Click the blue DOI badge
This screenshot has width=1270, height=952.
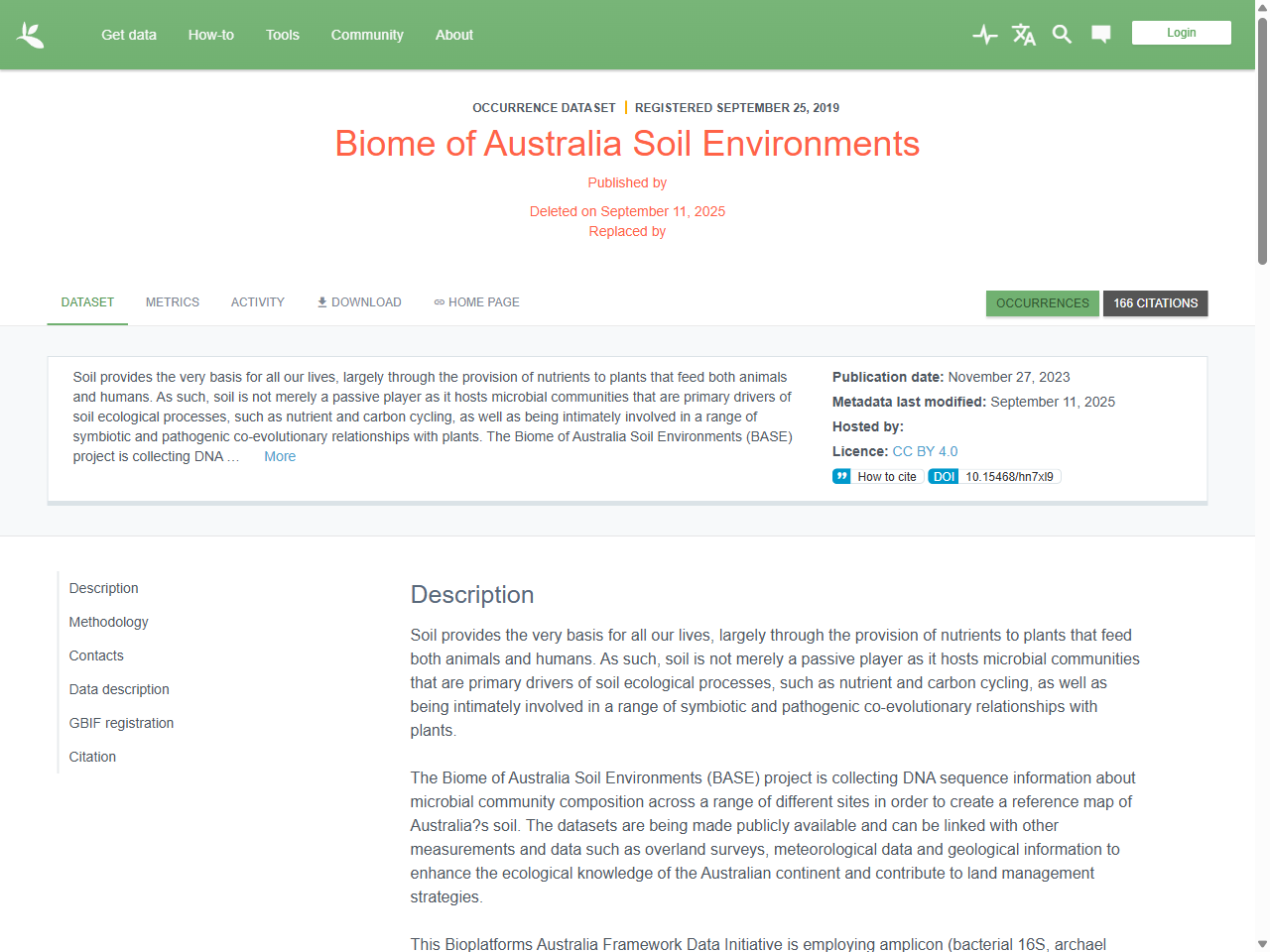point(943,476)
